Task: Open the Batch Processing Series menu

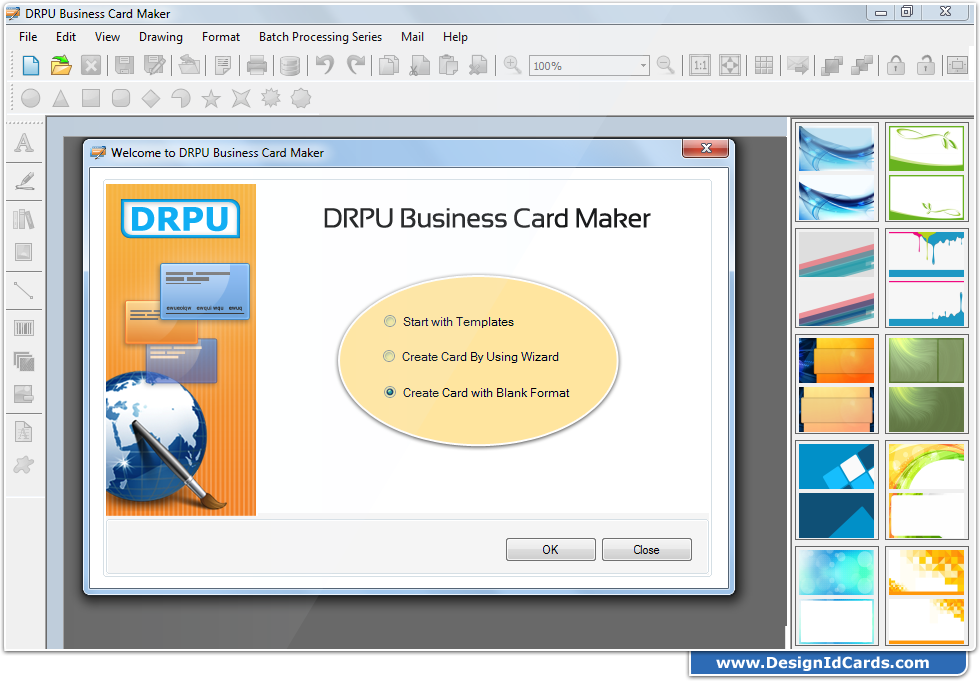Action: [x=320, y=37]
